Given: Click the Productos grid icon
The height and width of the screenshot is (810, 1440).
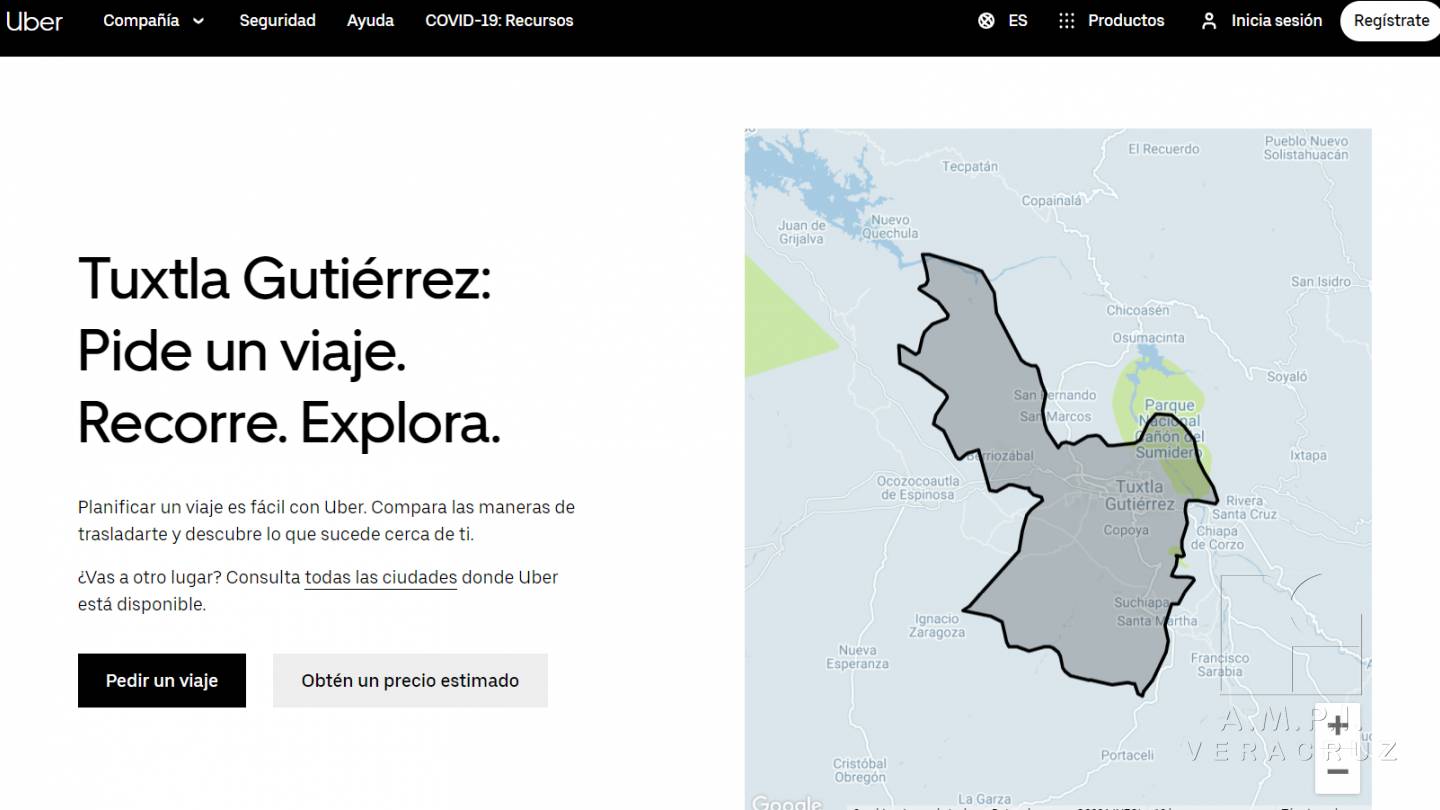Looking at the screenshot, I should [x=1067, y=21].
